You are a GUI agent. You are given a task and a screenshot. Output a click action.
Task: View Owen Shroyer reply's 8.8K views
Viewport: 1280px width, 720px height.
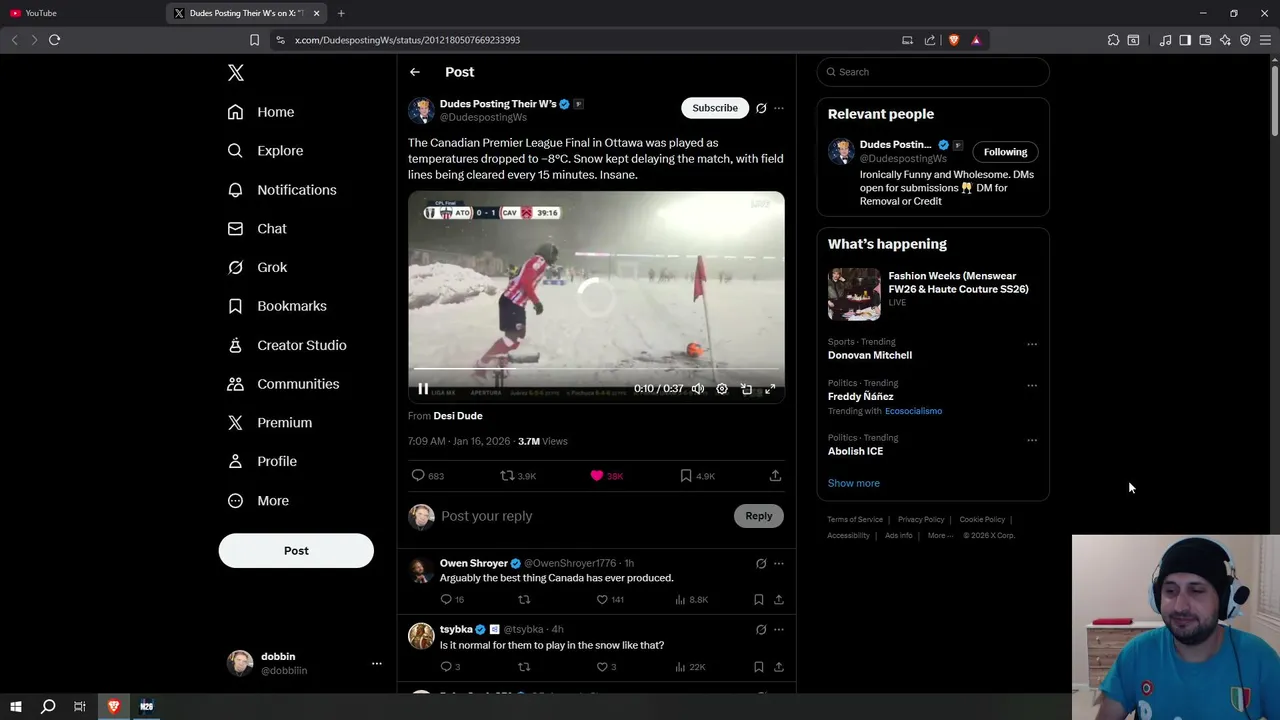691,600
